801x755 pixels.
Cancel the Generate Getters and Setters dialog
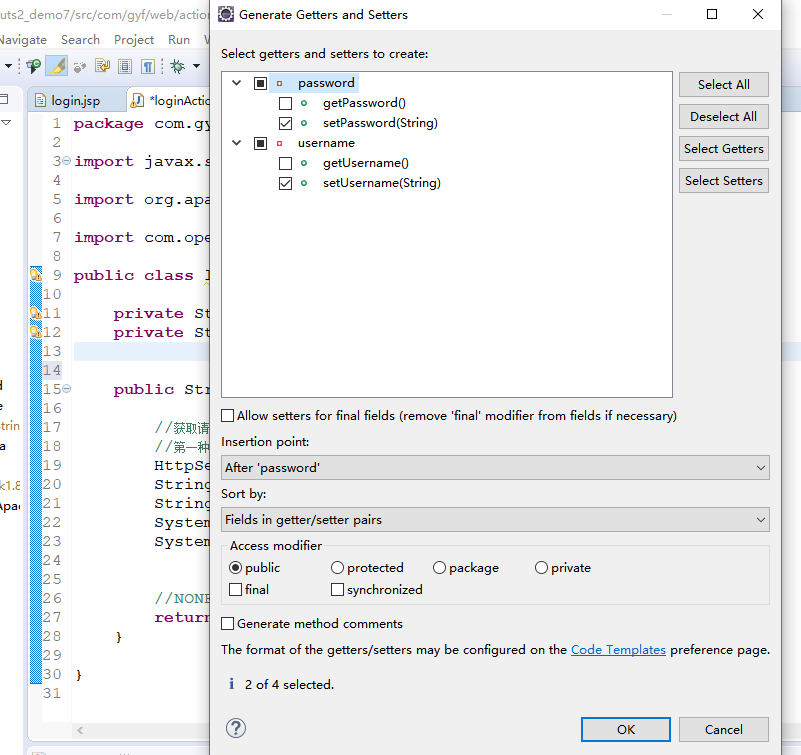[723, 729]
